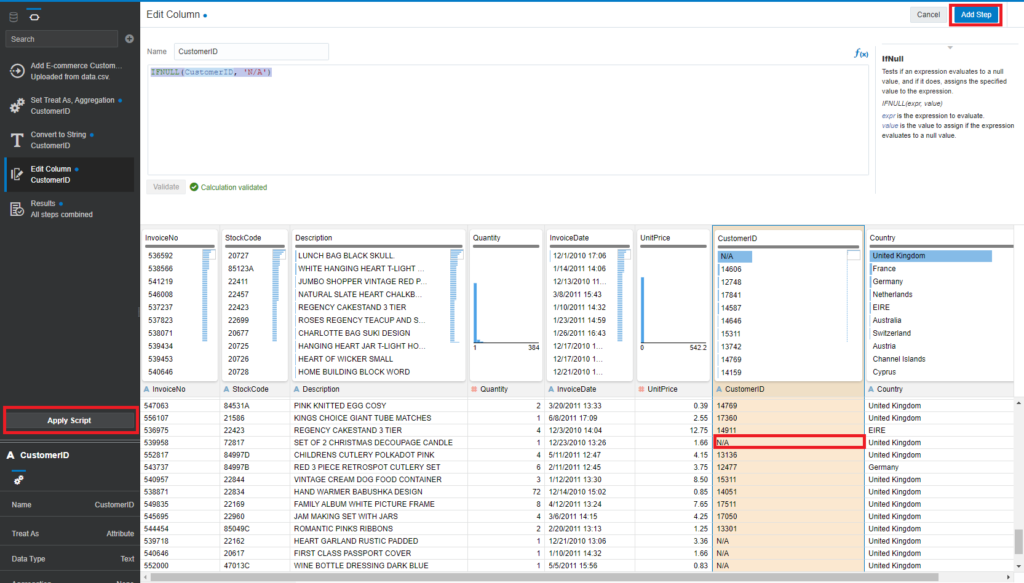Click the type icon on Description column header

[296, 389]
